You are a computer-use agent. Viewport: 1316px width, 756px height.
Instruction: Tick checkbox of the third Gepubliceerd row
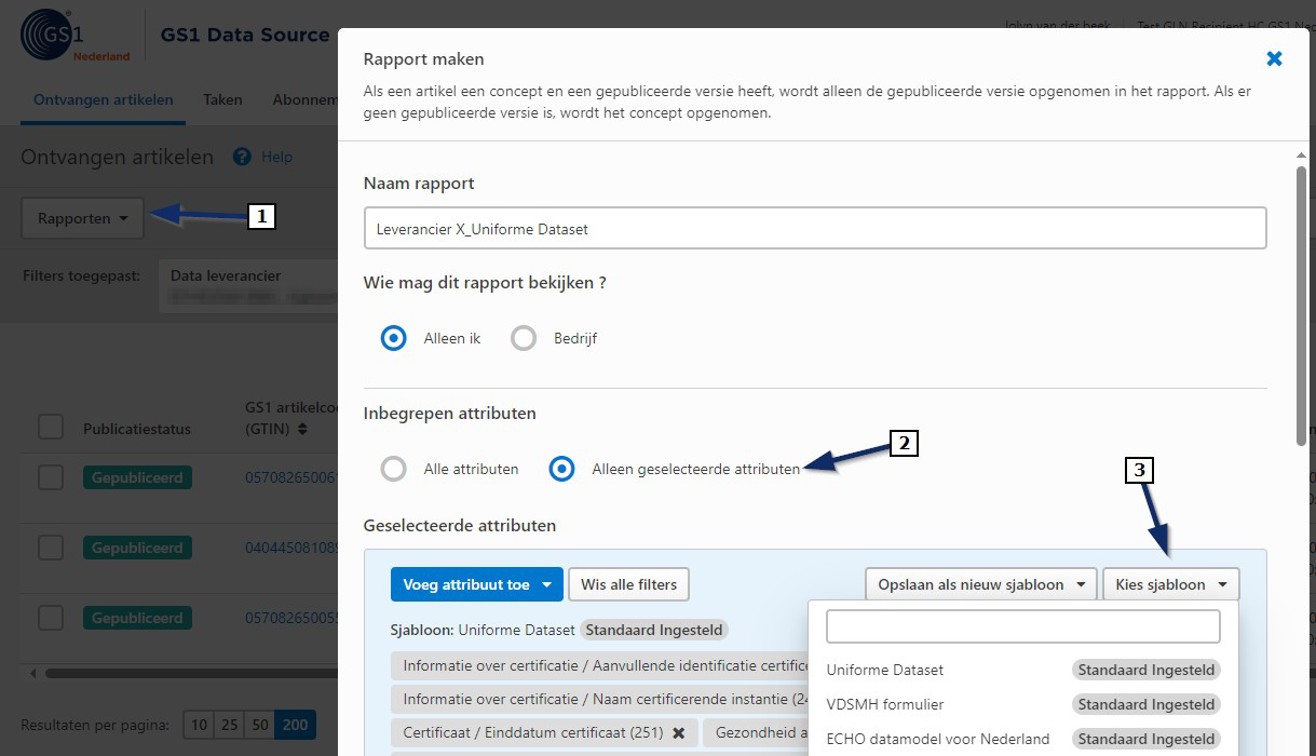click(x=51, y=618)
